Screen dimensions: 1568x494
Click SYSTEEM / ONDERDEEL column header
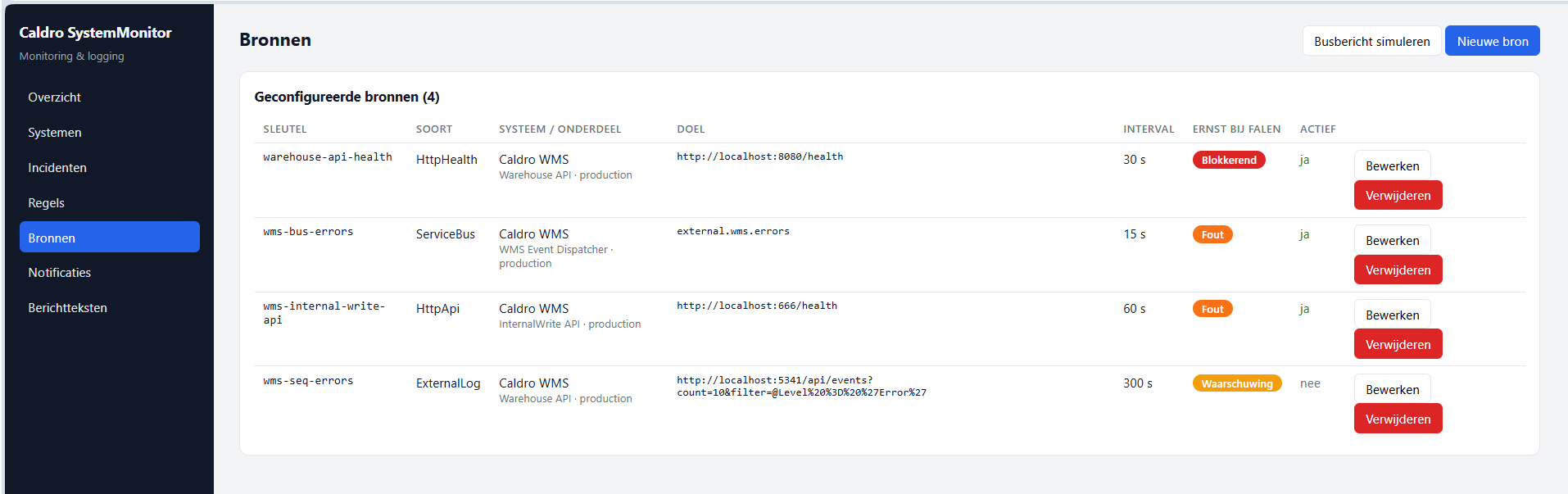tap(560, 129)
